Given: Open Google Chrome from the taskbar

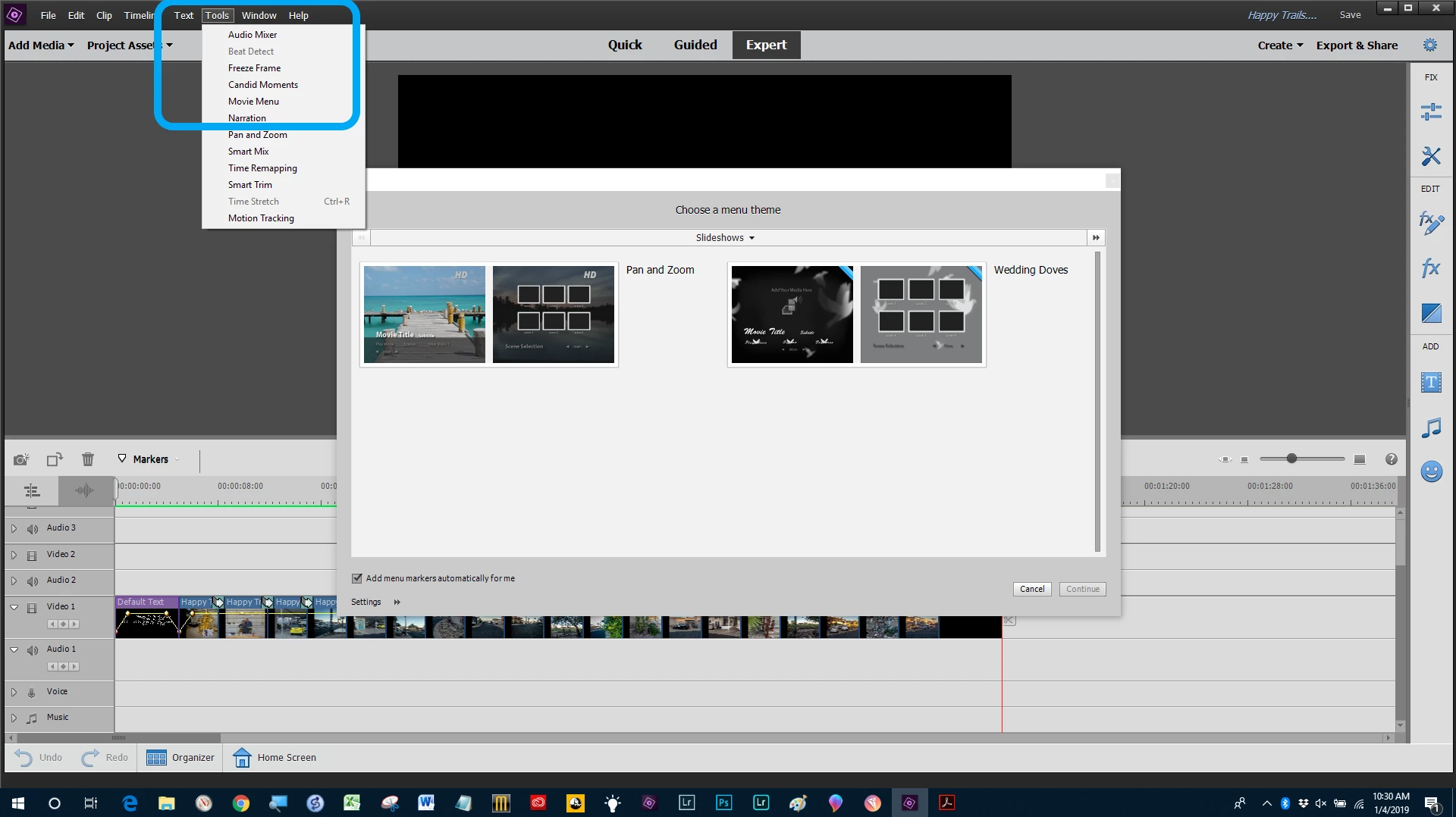Looking at the screenshot, I should click(x=241, y=803).
